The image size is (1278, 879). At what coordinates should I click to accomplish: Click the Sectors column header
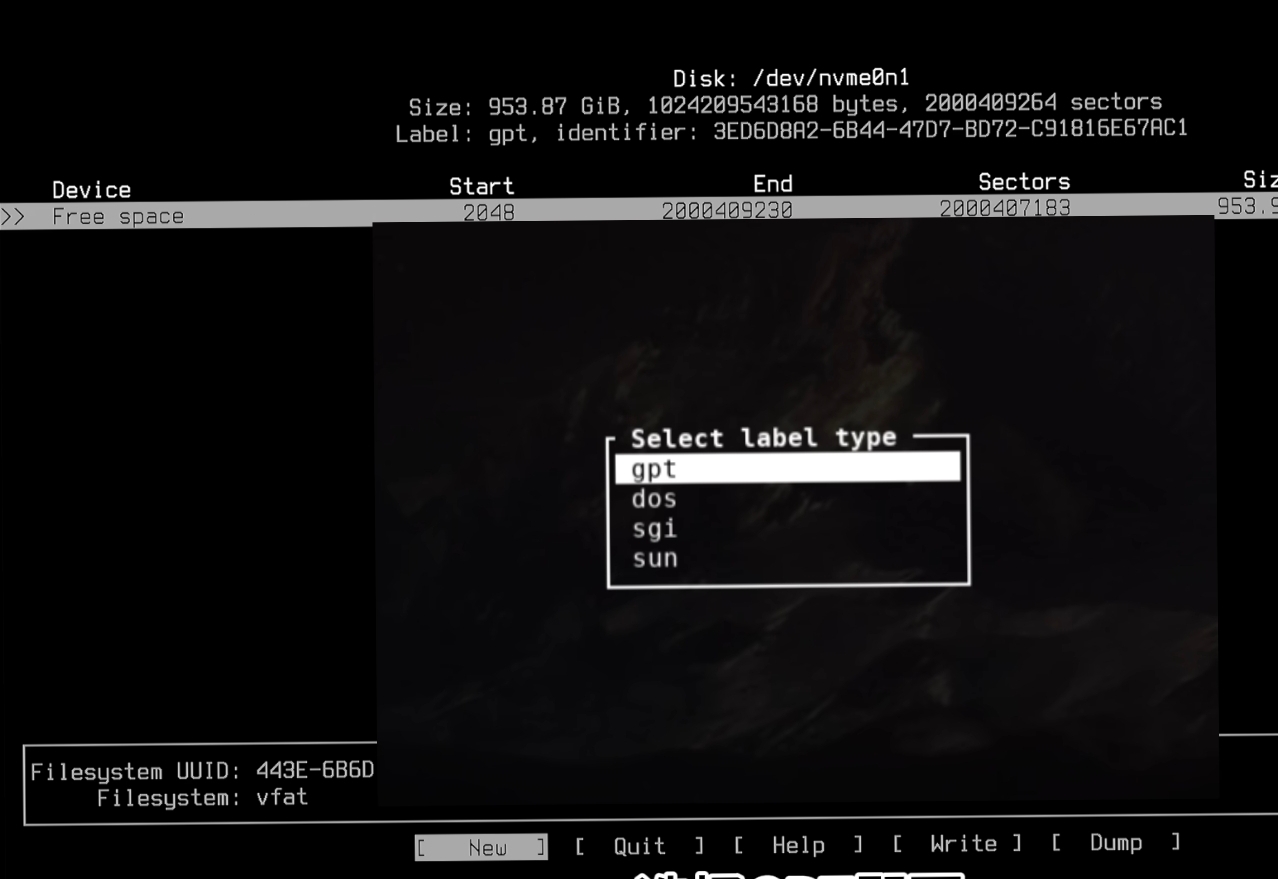pyautogui.click(x=1023, y=181)
